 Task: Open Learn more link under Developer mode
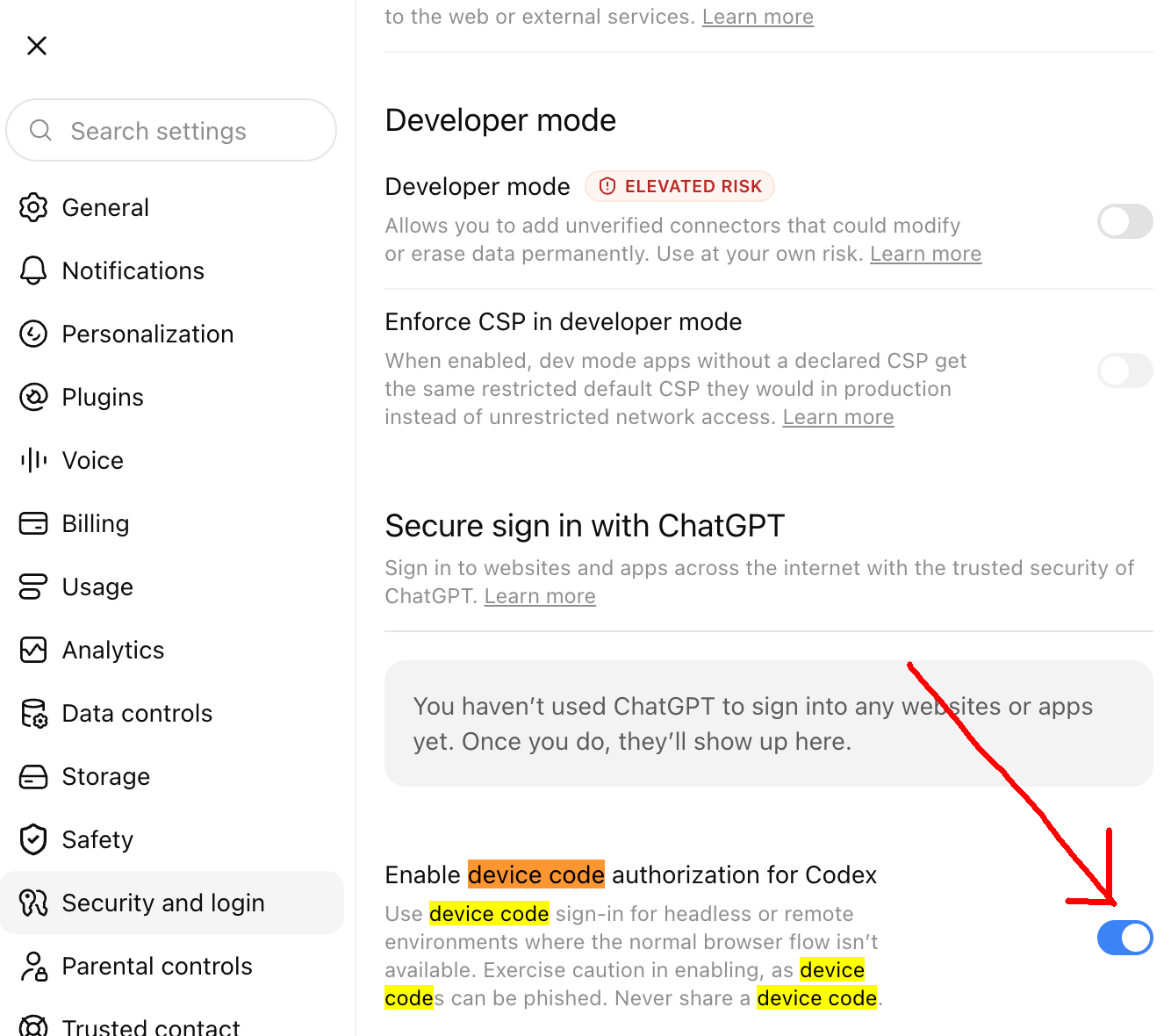925,254
